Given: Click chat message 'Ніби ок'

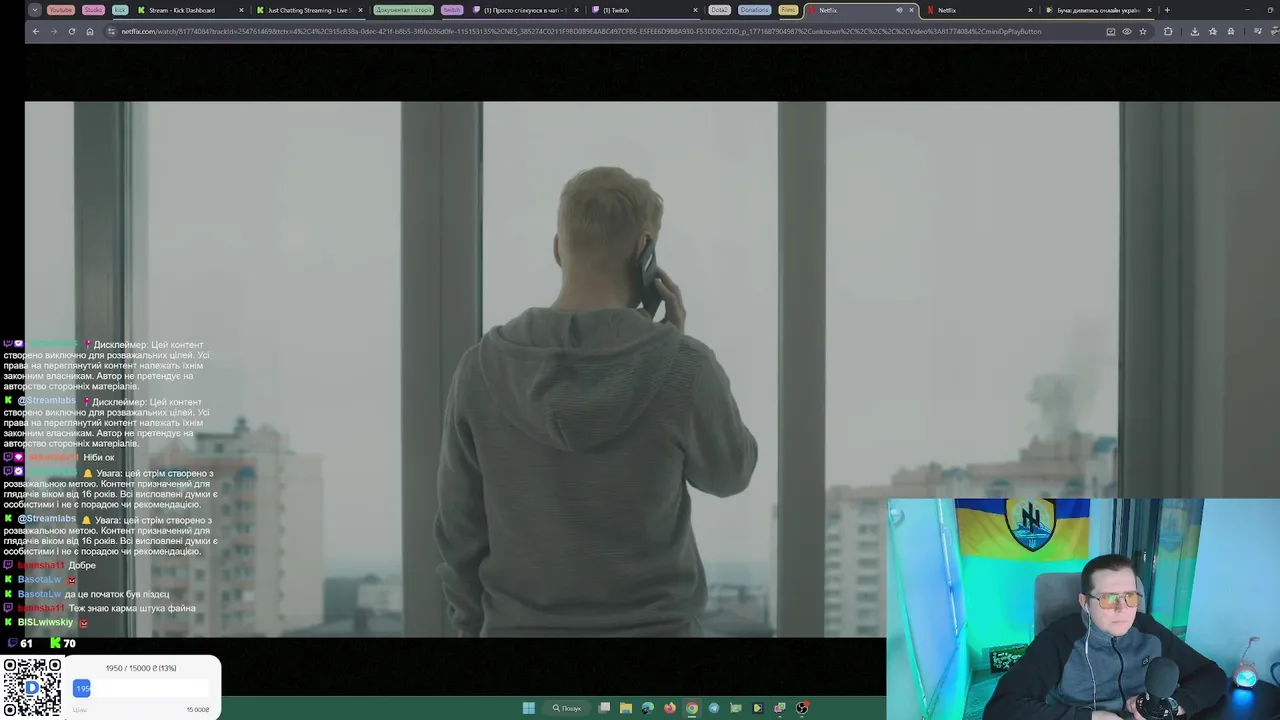Looking at the screenshot, I should pos(99,458).
